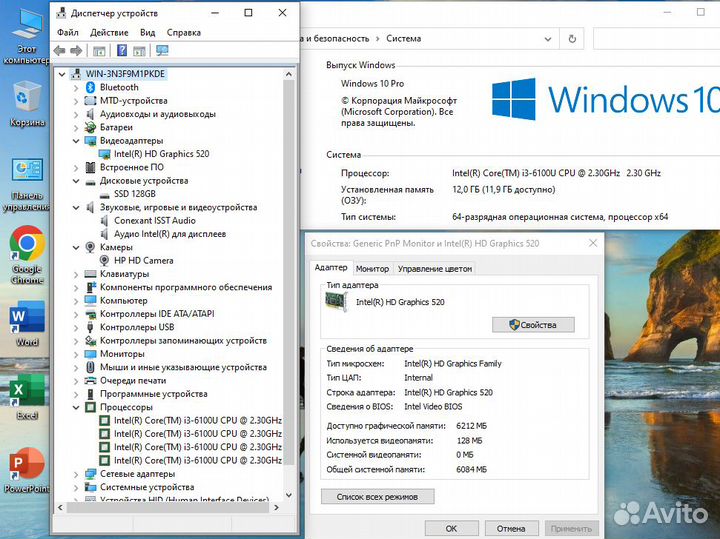
Task: Collapse the WIN-3N3F9M1PKDE root node
Action: click(62, 74)
